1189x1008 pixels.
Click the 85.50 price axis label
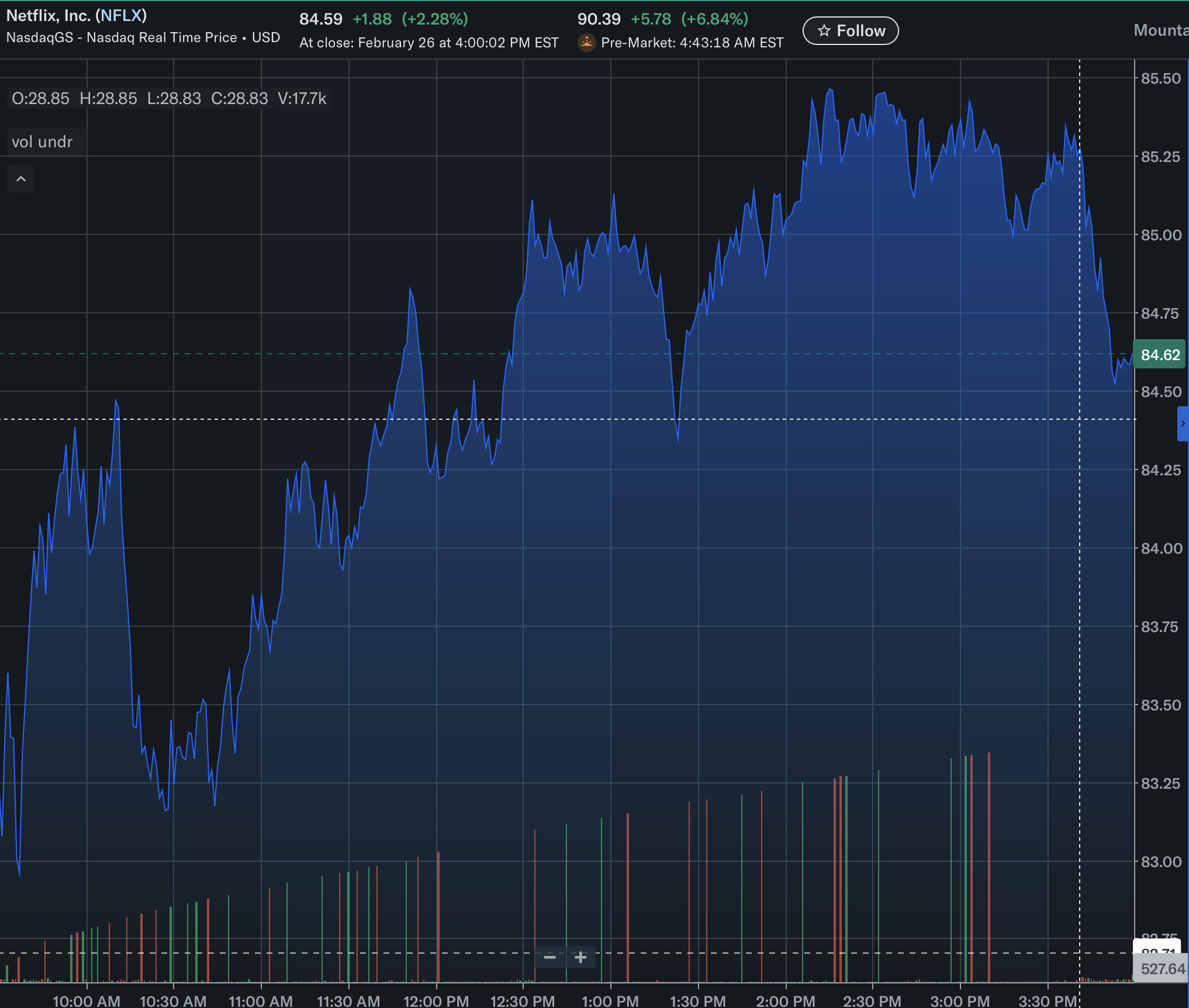tap(1161, 78)
